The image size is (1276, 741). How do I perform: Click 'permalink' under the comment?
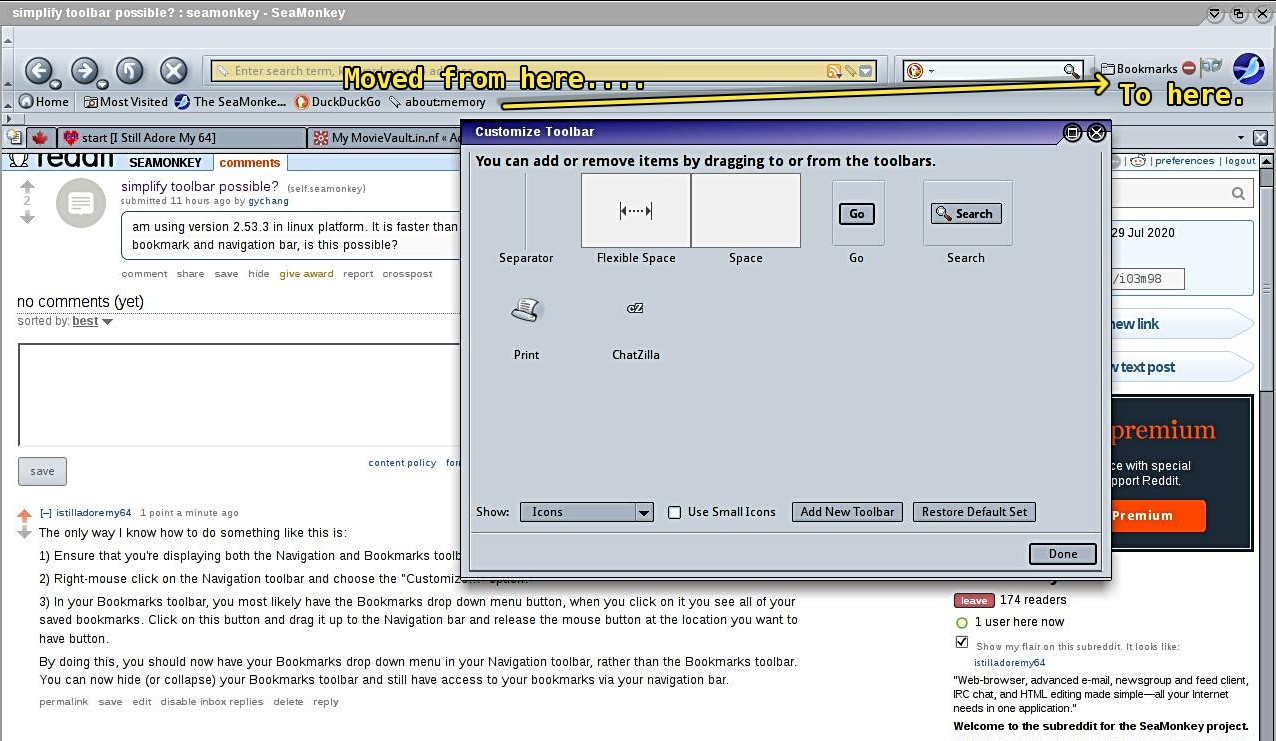pos(64,702)
